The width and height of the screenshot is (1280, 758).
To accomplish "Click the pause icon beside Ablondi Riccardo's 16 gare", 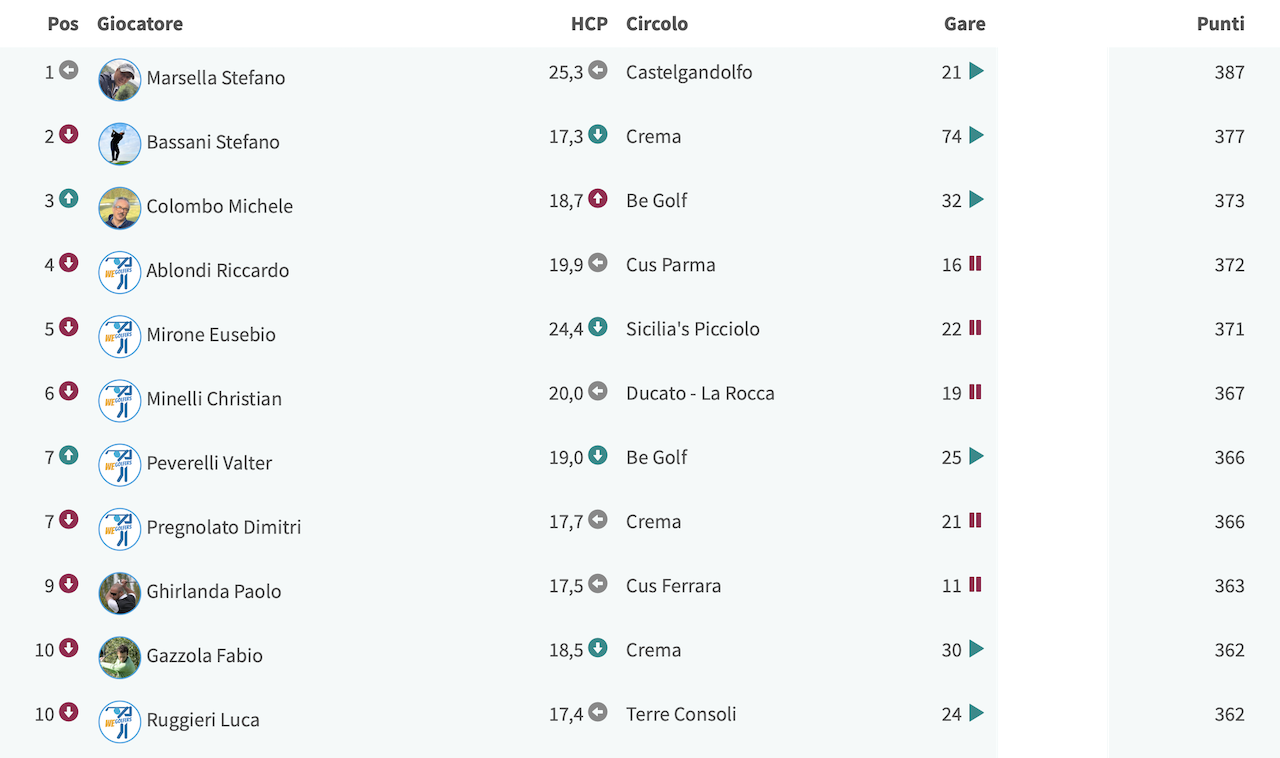I will (975, 264).
